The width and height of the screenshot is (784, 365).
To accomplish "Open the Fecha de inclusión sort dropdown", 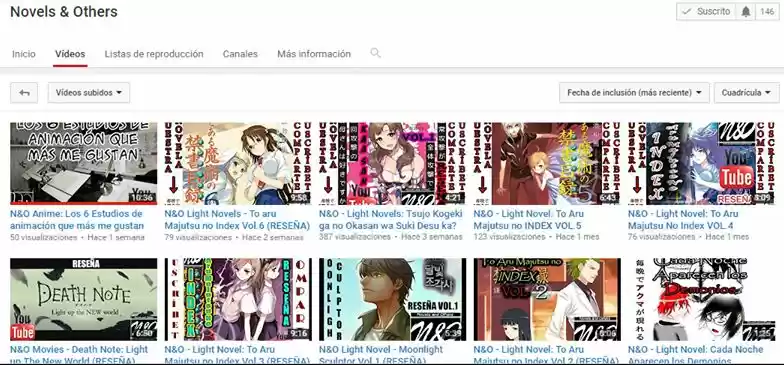I will click(634, 92).
